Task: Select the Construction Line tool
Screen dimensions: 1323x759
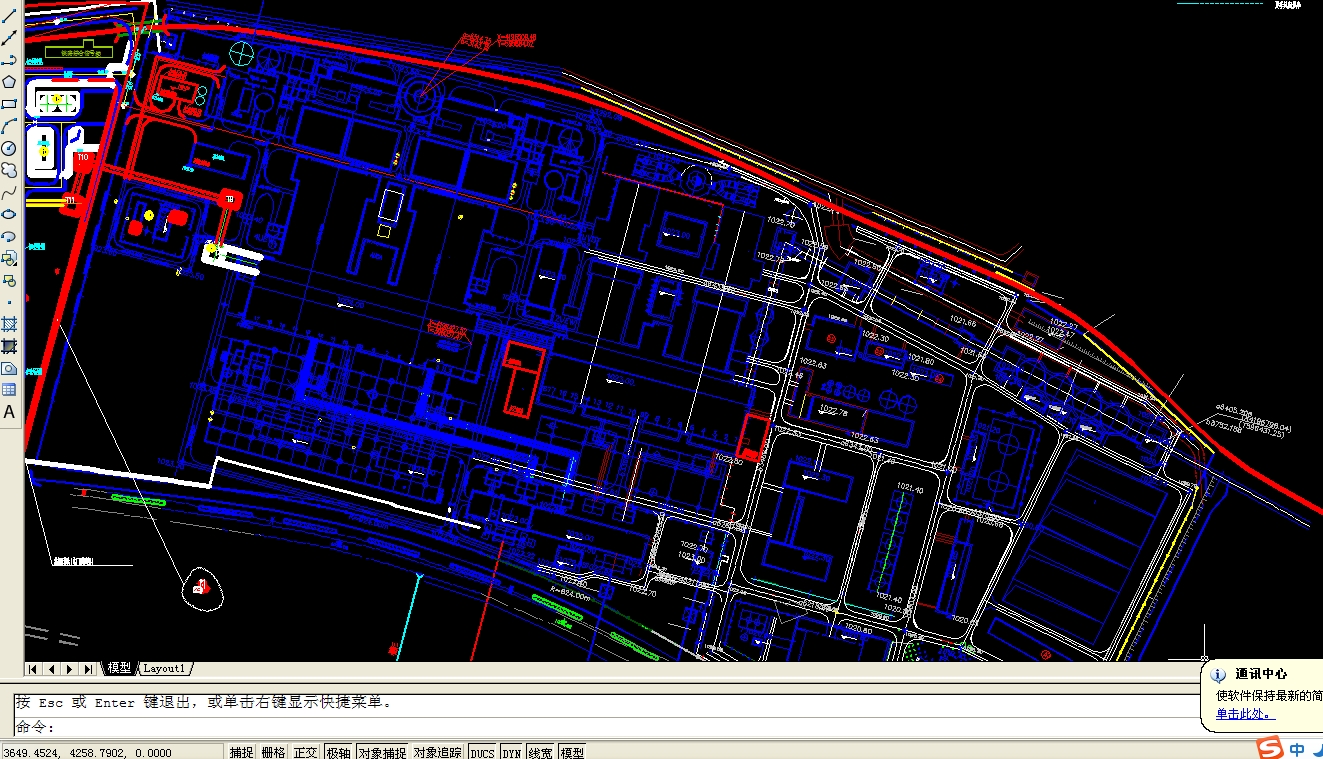Action: (9, 38)
